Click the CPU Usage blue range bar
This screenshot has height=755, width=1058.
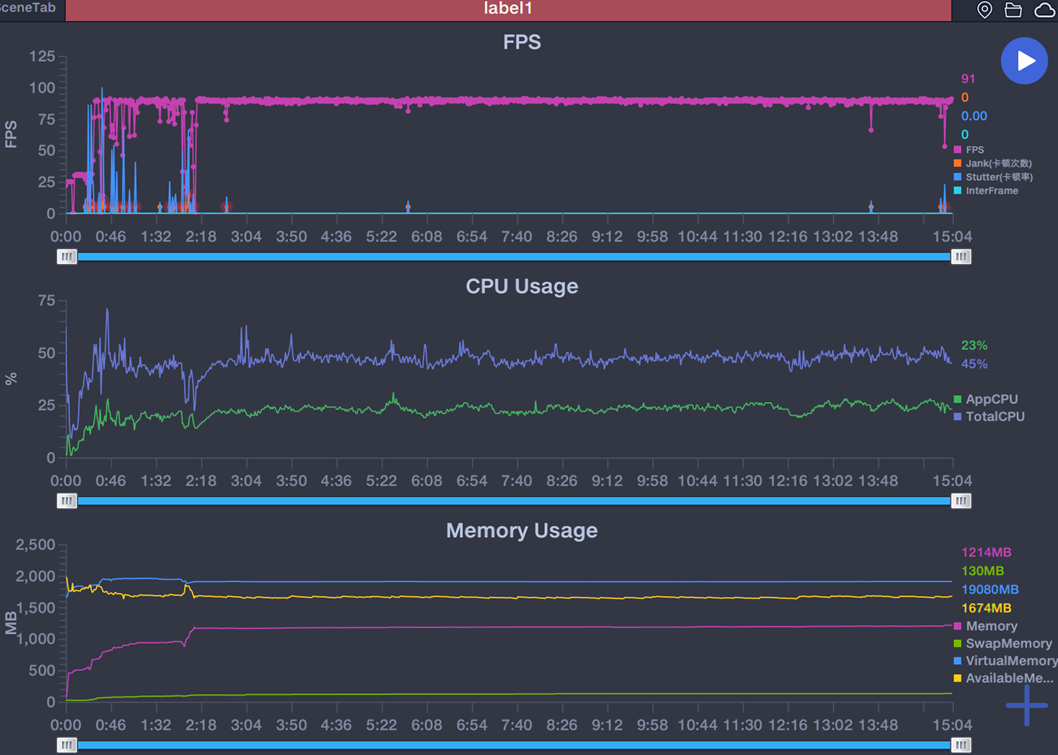[513, 501]
